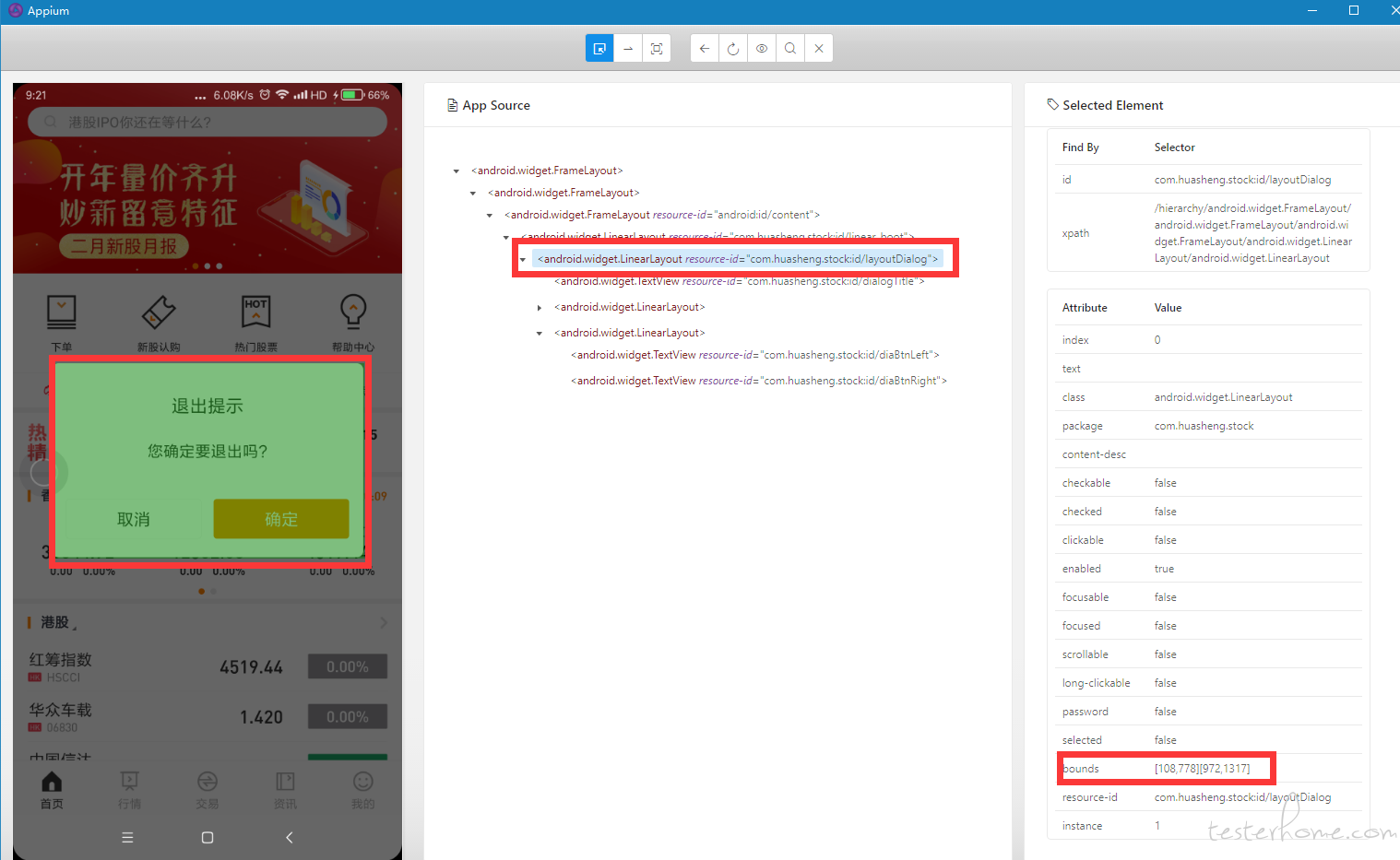The image size is (1400, 860).
Task: Click 确定 in the exit dialog
Action: 281,519
